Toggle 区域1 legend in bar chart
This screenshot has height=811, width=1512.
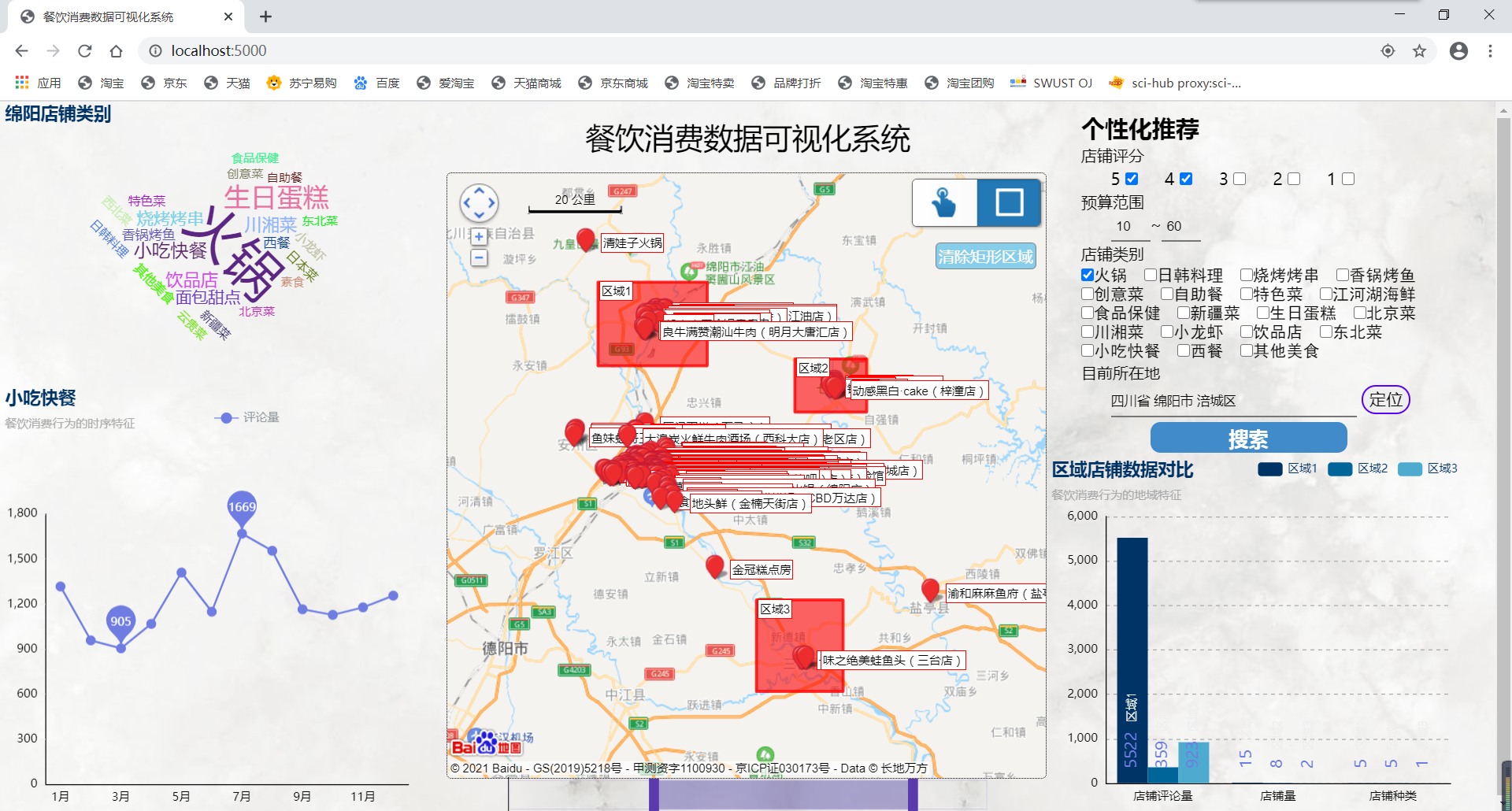(1288, 468)
